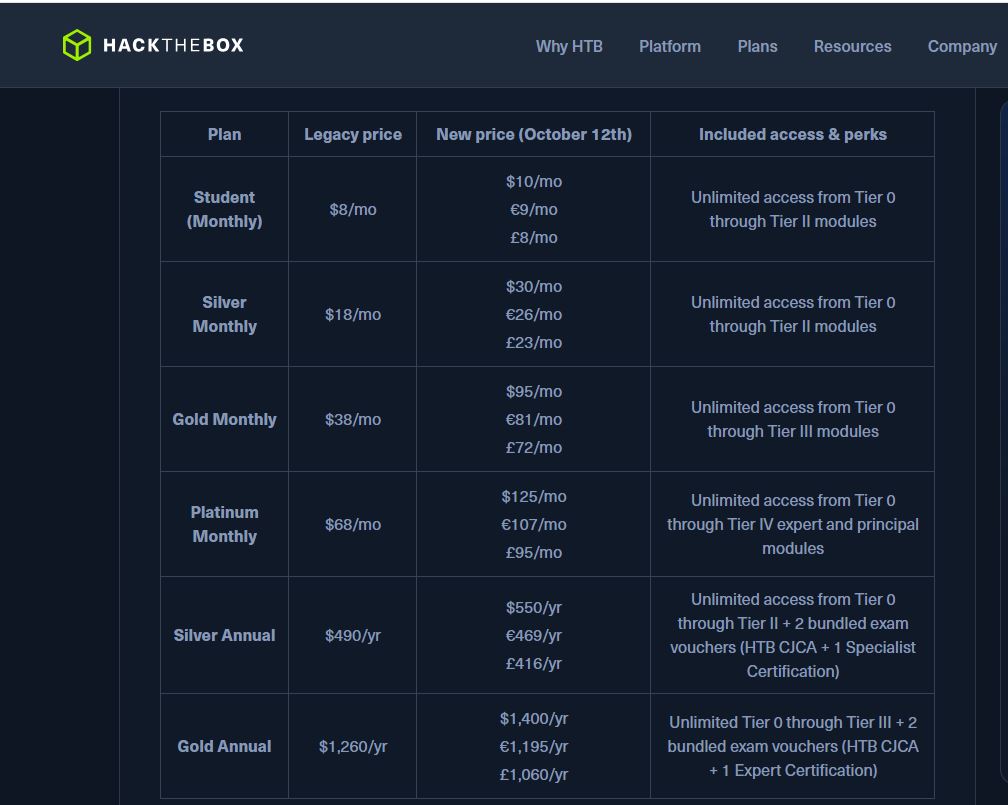
Task: Click the HACKTHEBOX wordmark
Action: 174,45
